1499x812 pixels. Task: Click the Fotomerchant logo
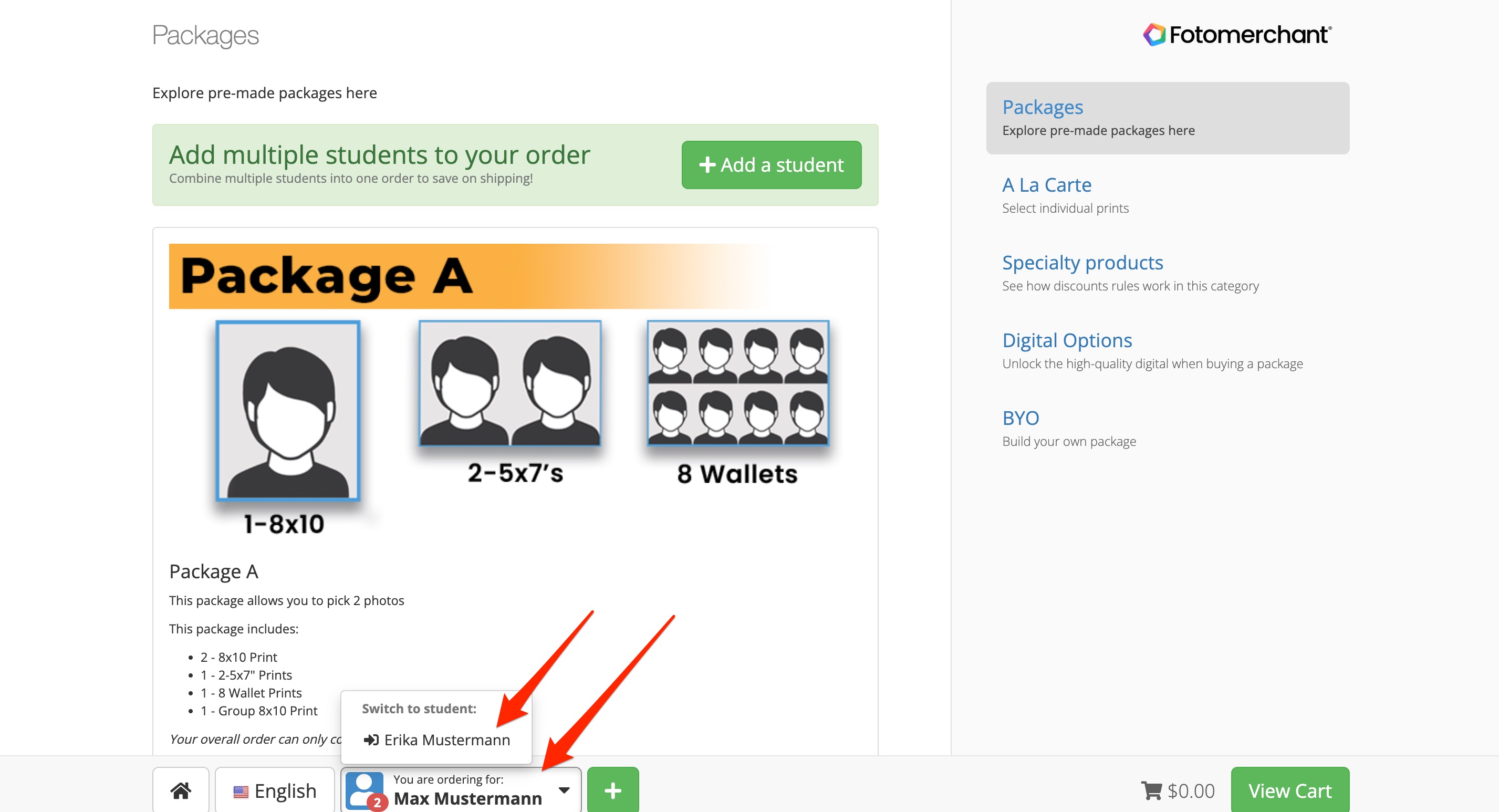(x=1238, y=35)
